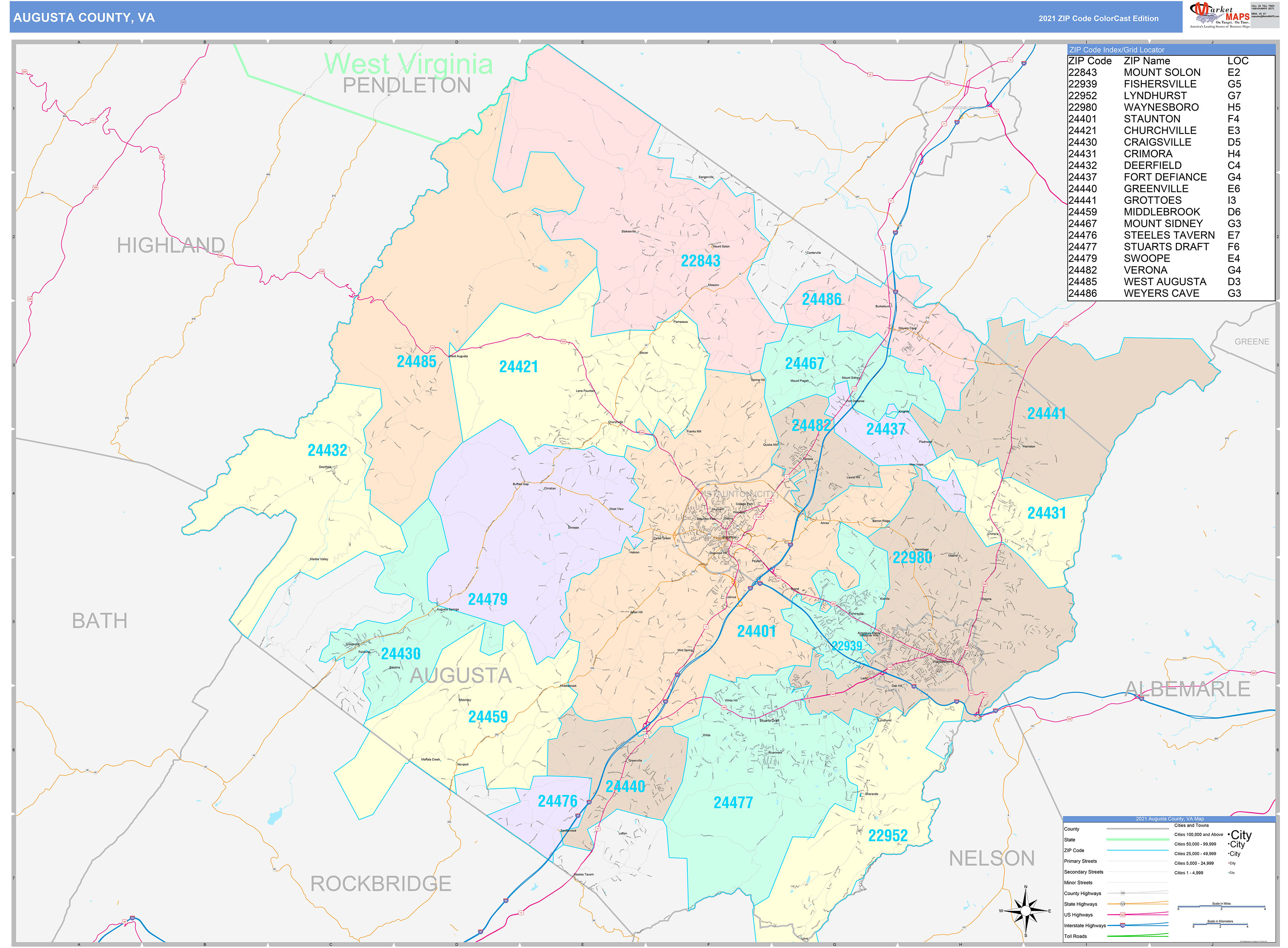Click the Scale in Miles bar

1221,906
